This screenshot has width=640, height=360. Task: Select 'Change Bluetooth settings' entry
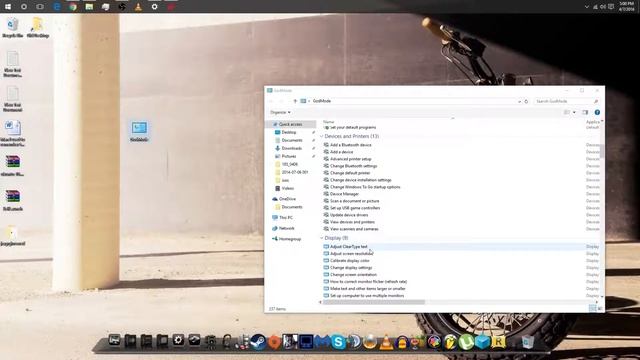click(x=353, y=166)
